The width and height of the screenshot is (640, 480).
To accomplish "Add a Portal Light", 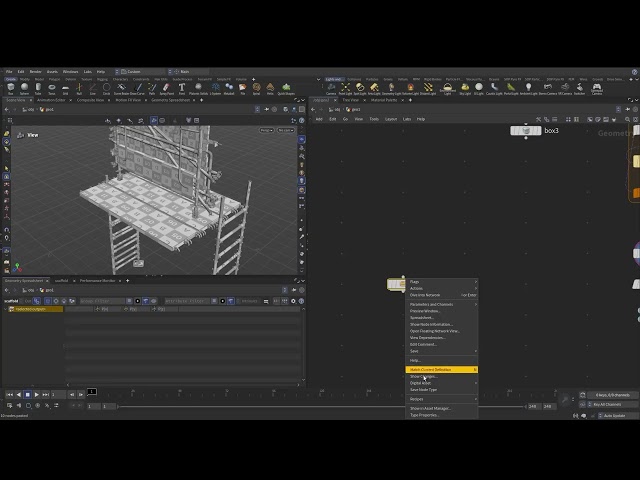I will click(511, 89).
